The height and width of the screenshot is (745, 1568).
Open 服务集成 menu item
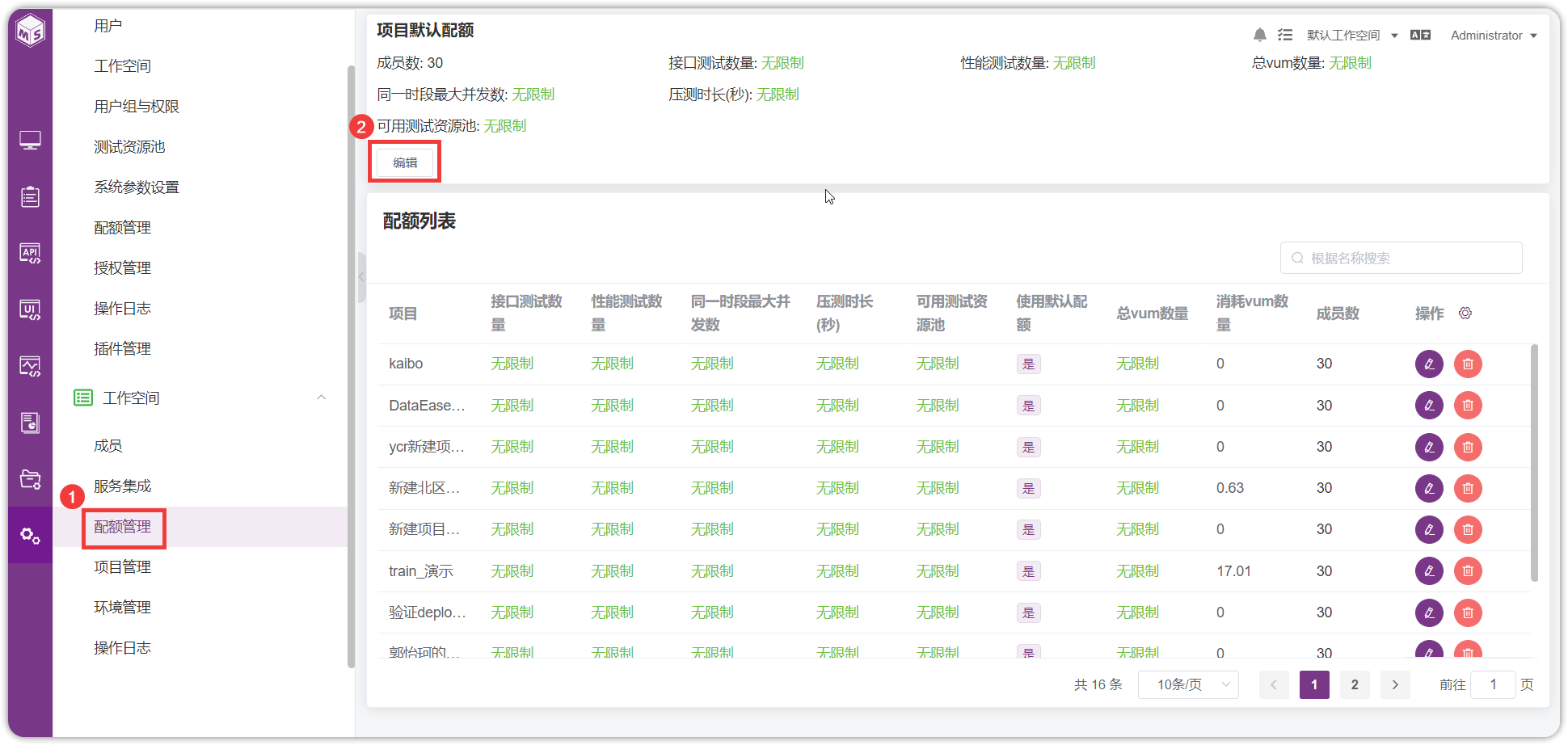click(122, 486)
